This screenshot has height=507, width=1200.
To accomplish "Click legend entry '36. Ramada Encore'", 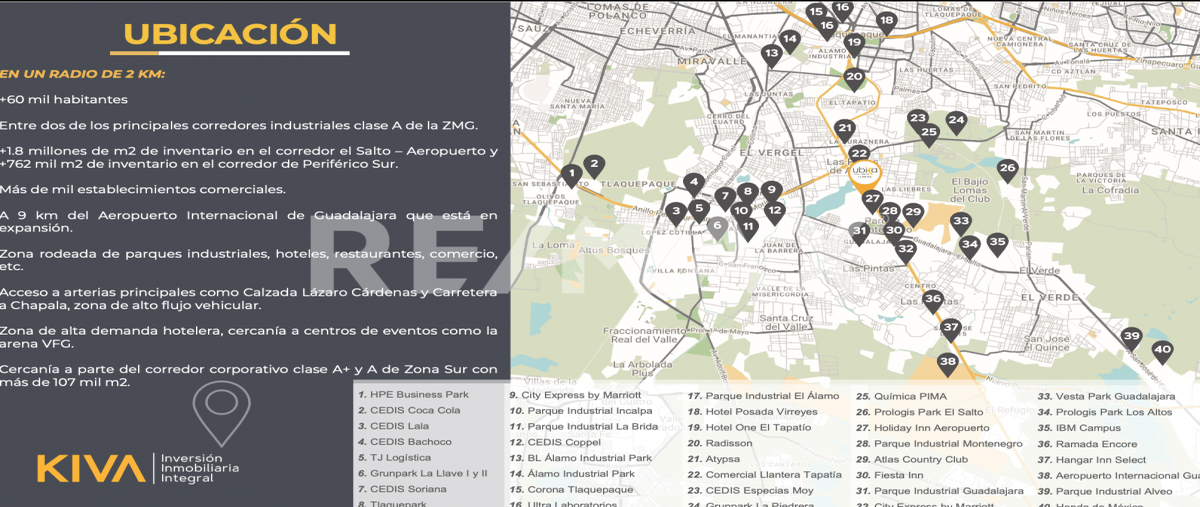I will pos(1087,445).
